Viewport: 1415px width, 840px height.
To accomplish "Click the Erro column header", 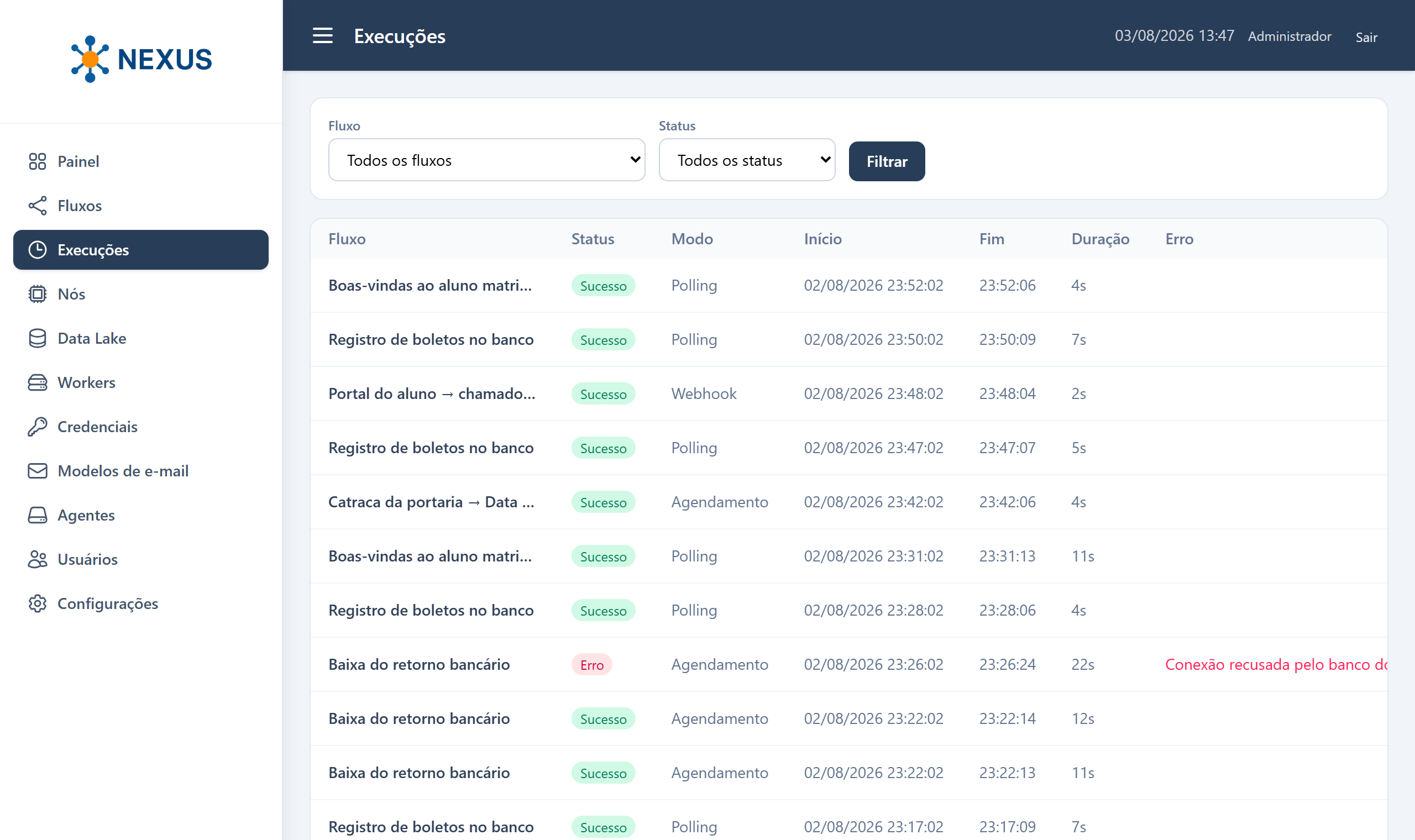I will [1179, 239].
